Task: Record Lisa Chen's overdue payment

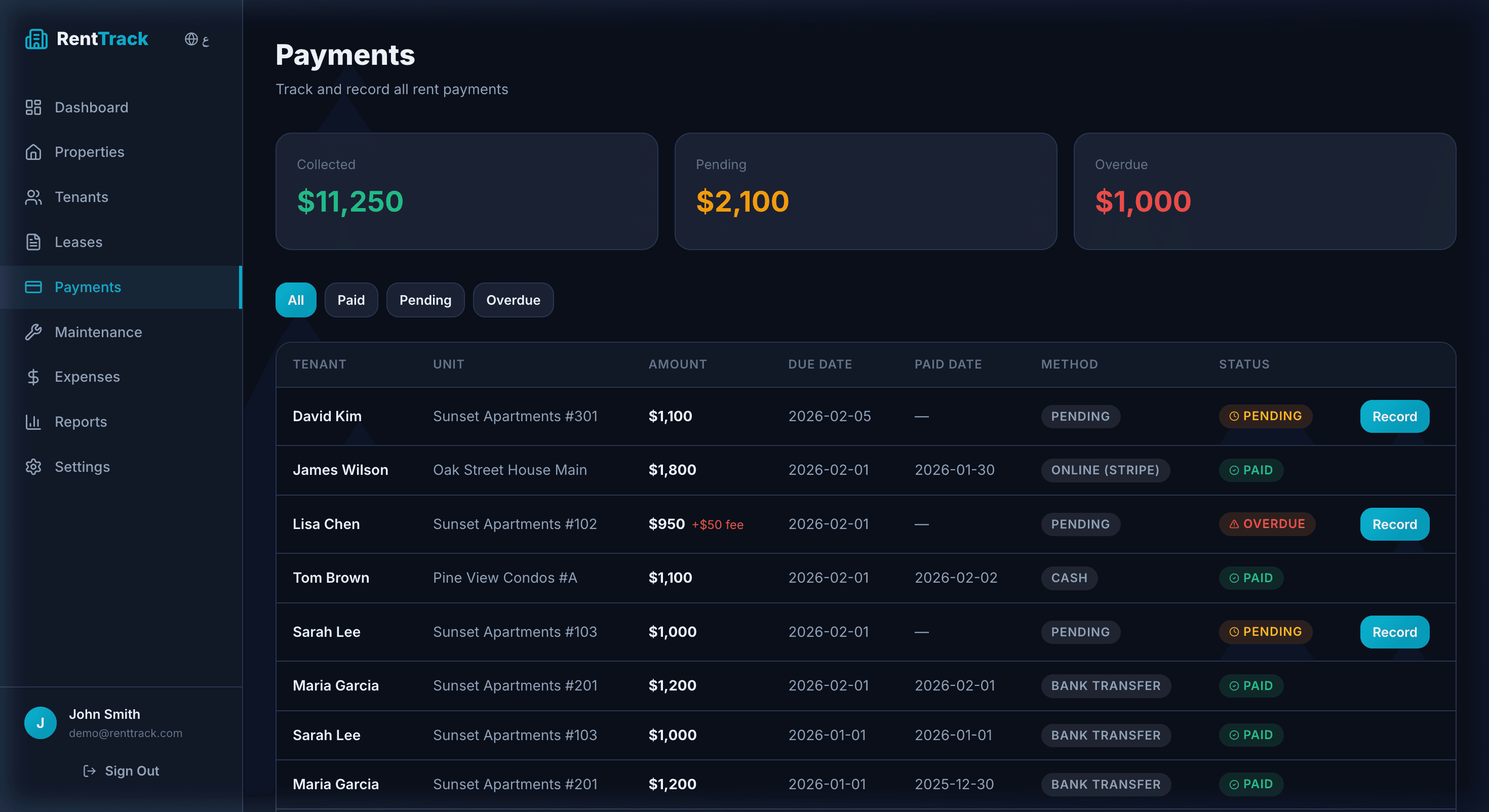Action: click(x=1394, y=524)
